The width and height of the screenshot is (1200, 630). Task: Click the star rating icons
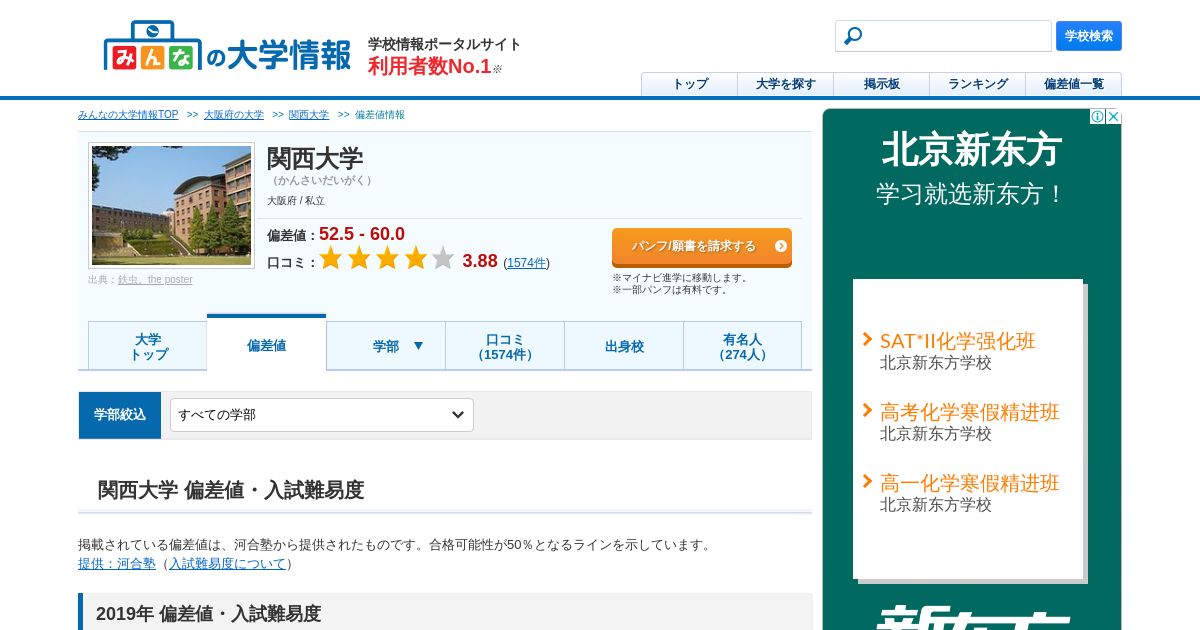click(x=386, y=259)
